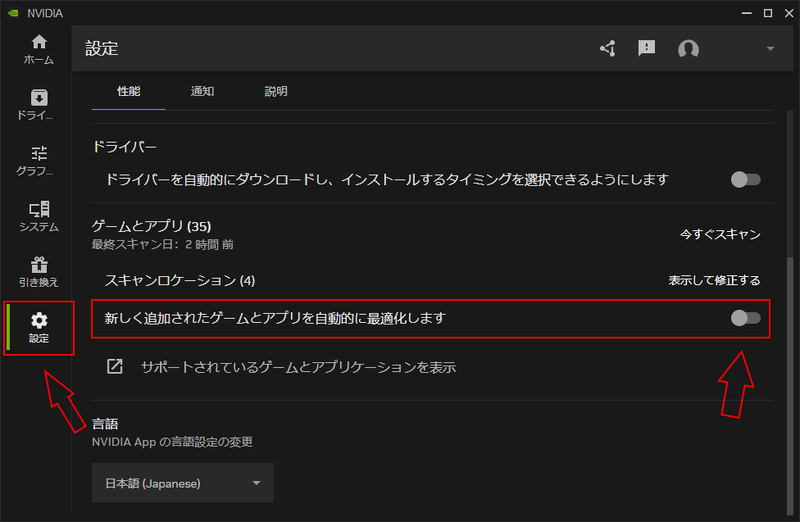Toggle auto-optimize newly added games switch

745,318
